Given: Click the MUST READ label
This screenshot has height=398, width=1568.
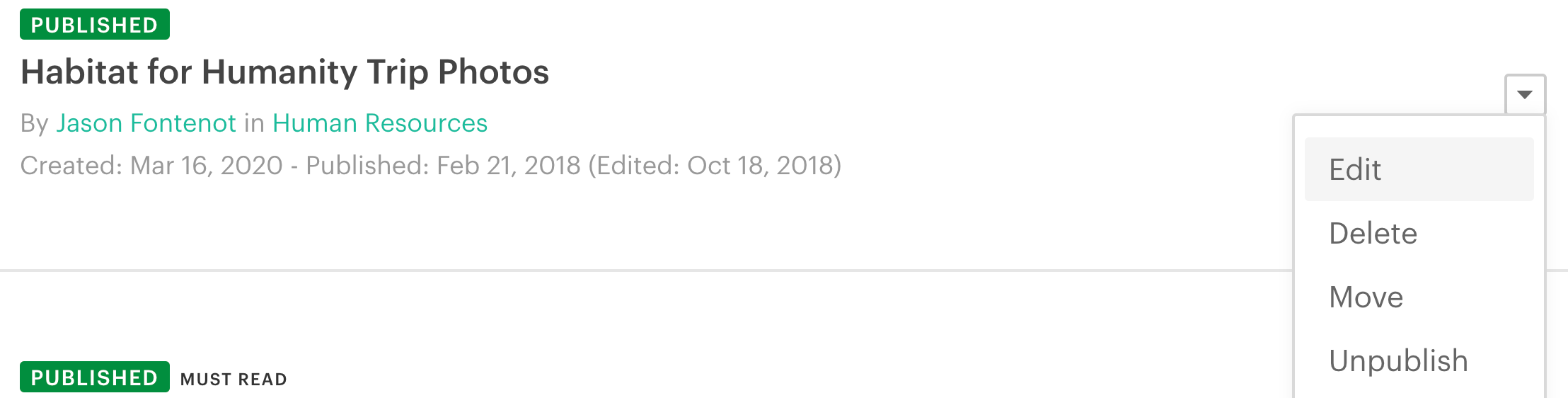Looking at the screenshot, I should [x=234, y=379].
